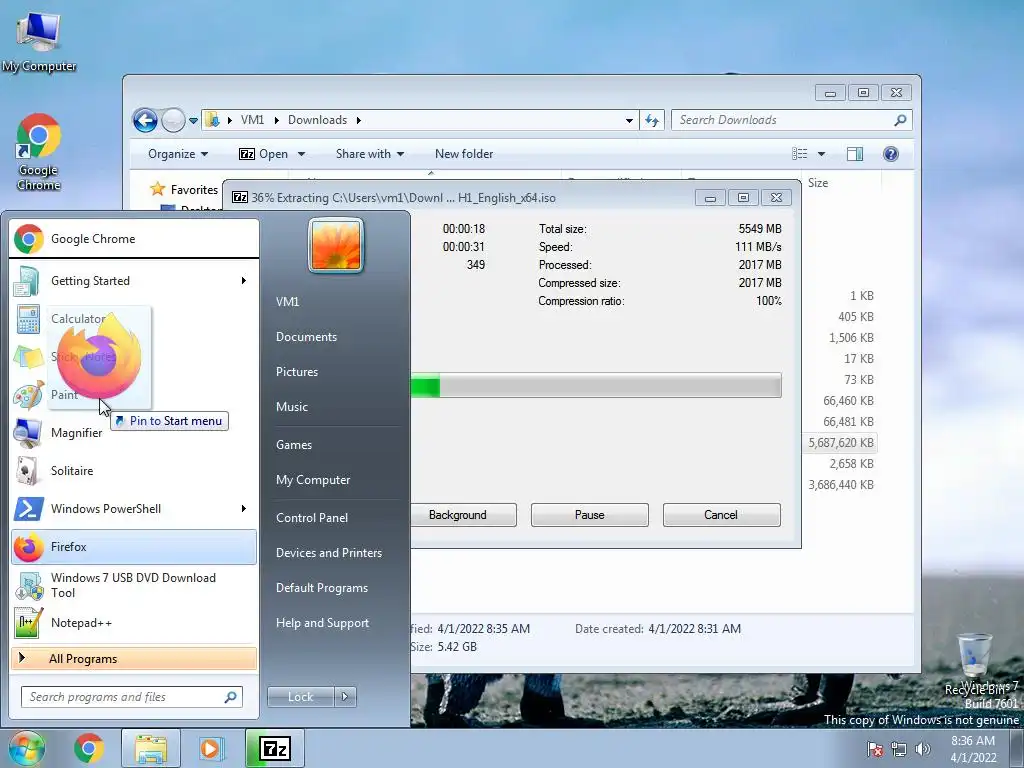Open Default Programs from Start menu
The height and width of the screenshot is (768, 1024).
tap(322, 588)
